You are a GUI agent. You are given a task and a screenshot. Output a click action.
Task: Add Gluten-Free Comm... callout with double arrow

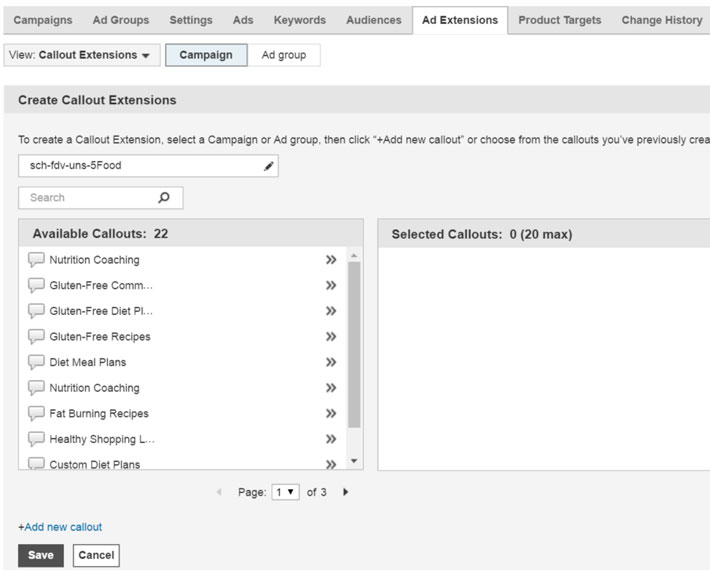point(331,285)
